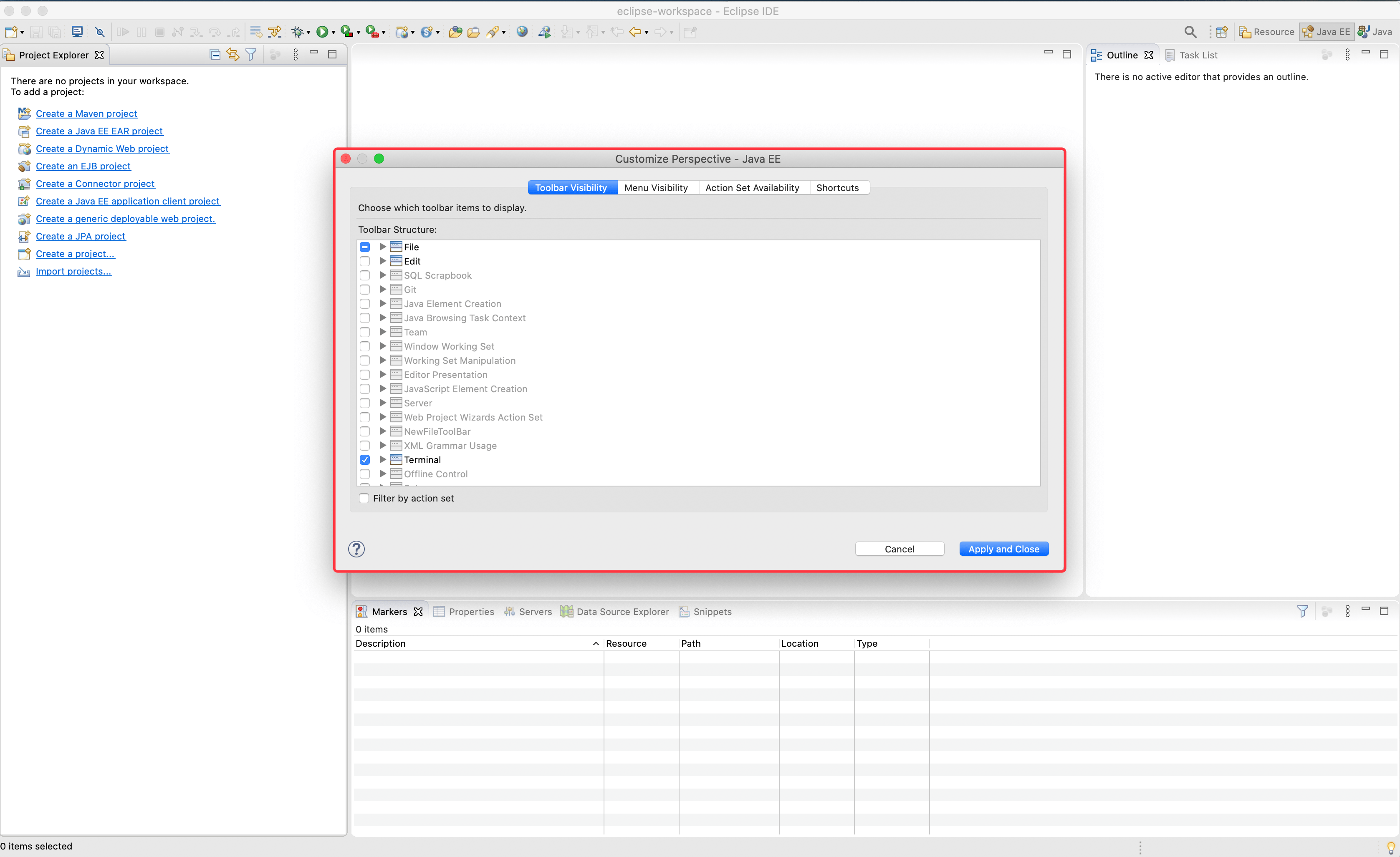Click the Markers view filter funnel icon
Image resolution: width=1400 pixels, height=857 pixels.
pyautogui.click(x=1302, y=611)
